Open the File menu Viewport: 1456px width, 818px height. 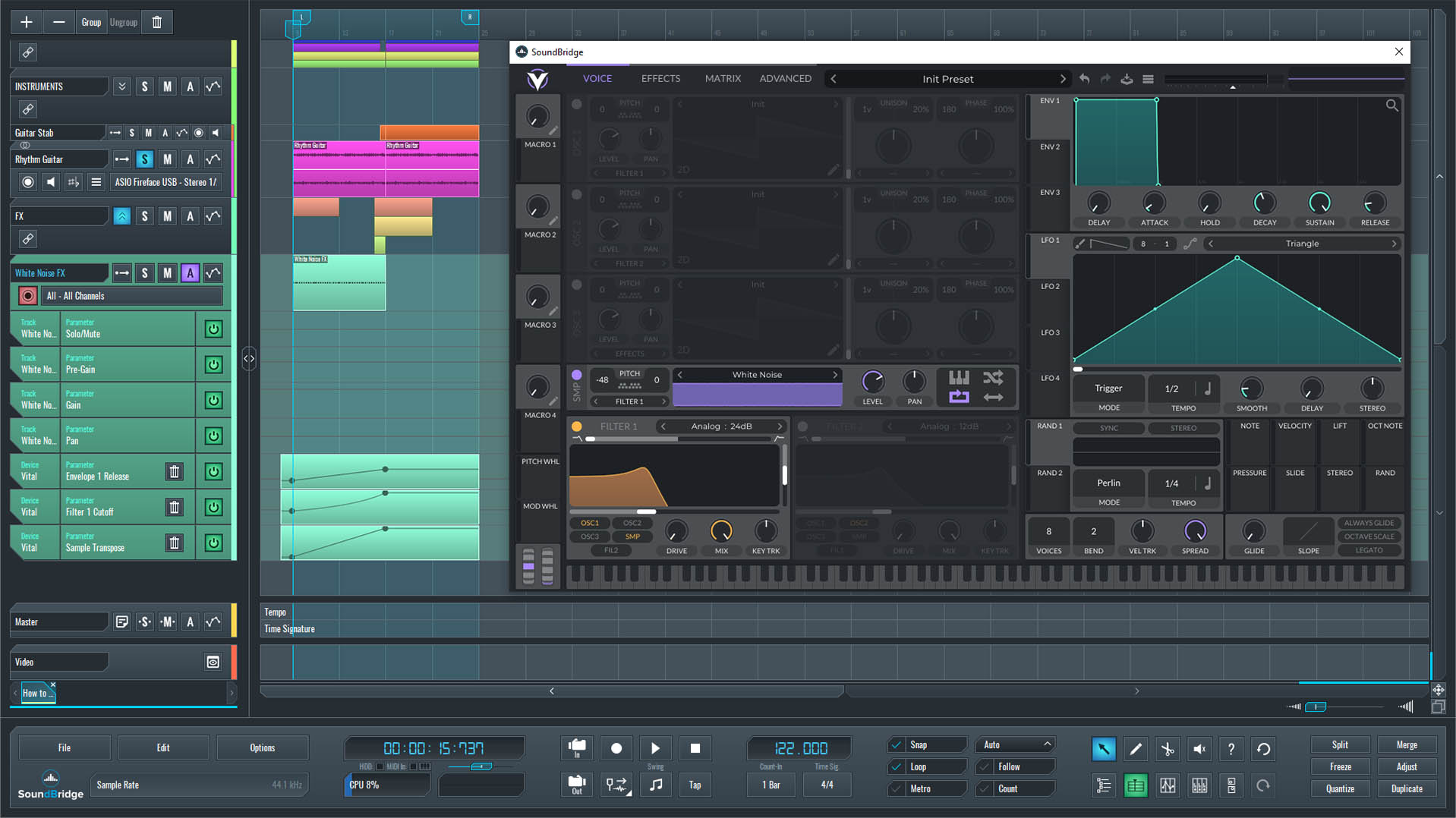[x=65, y=748]
